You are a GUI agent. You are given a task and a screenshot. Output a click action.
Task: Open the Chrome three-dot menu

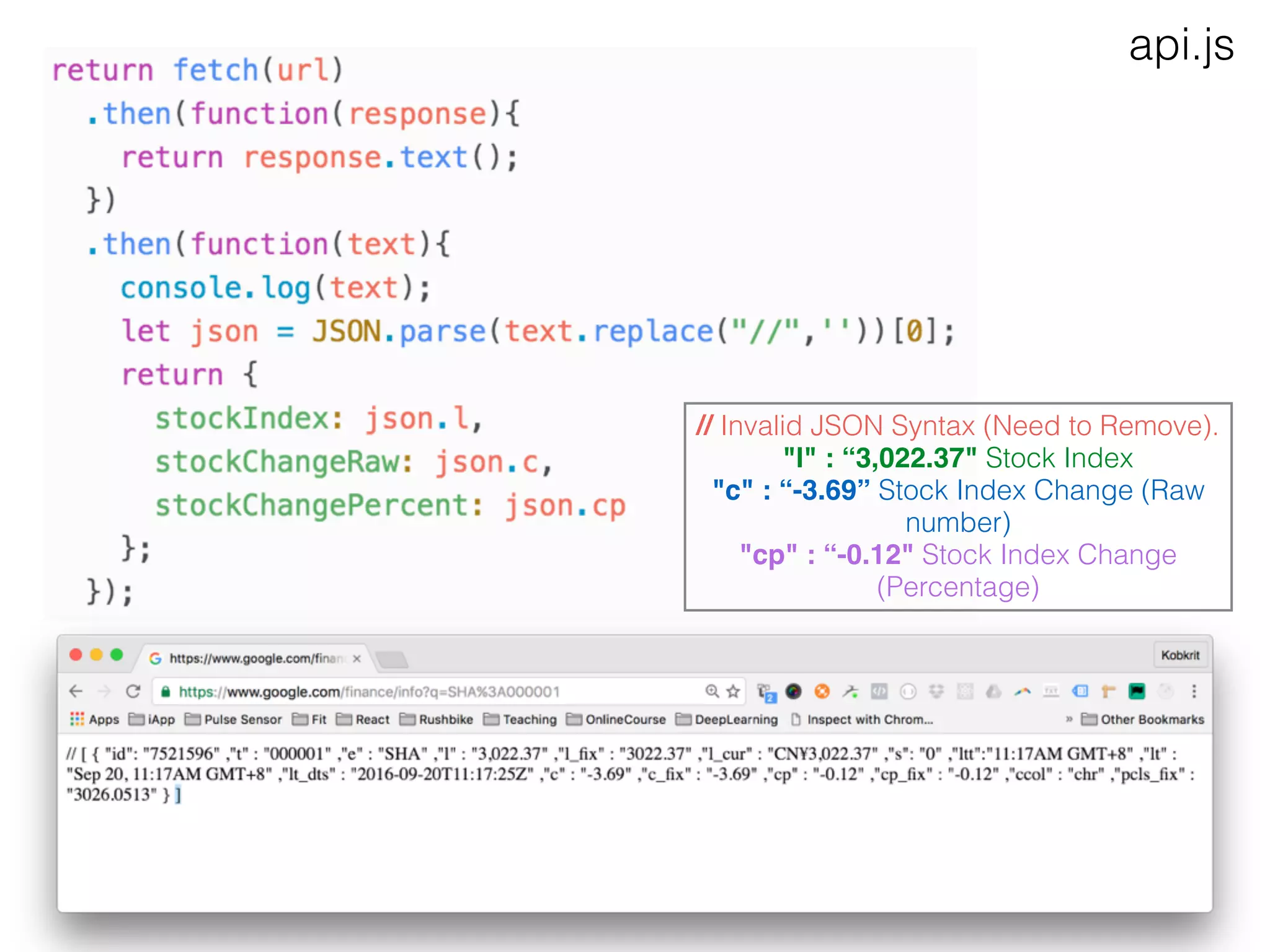(x=1194, y=691)
